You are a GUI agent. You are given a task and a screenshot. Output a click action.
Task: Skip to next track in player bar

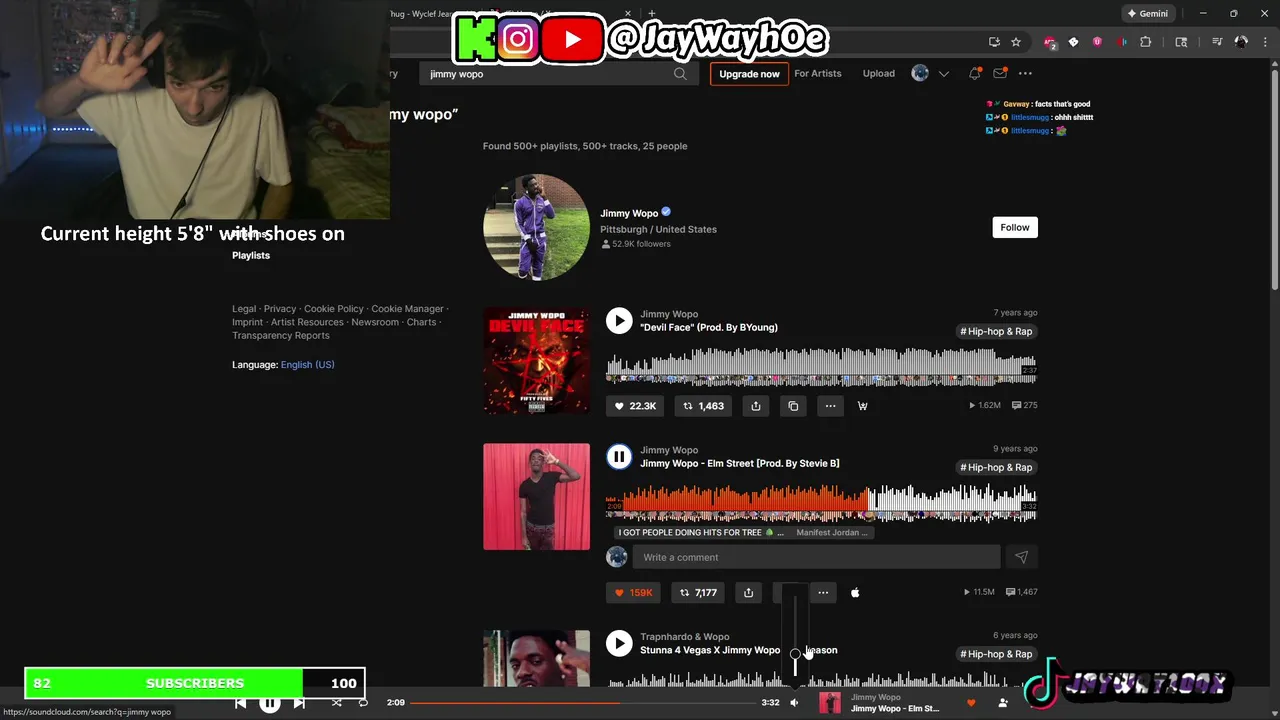(299, 703)
